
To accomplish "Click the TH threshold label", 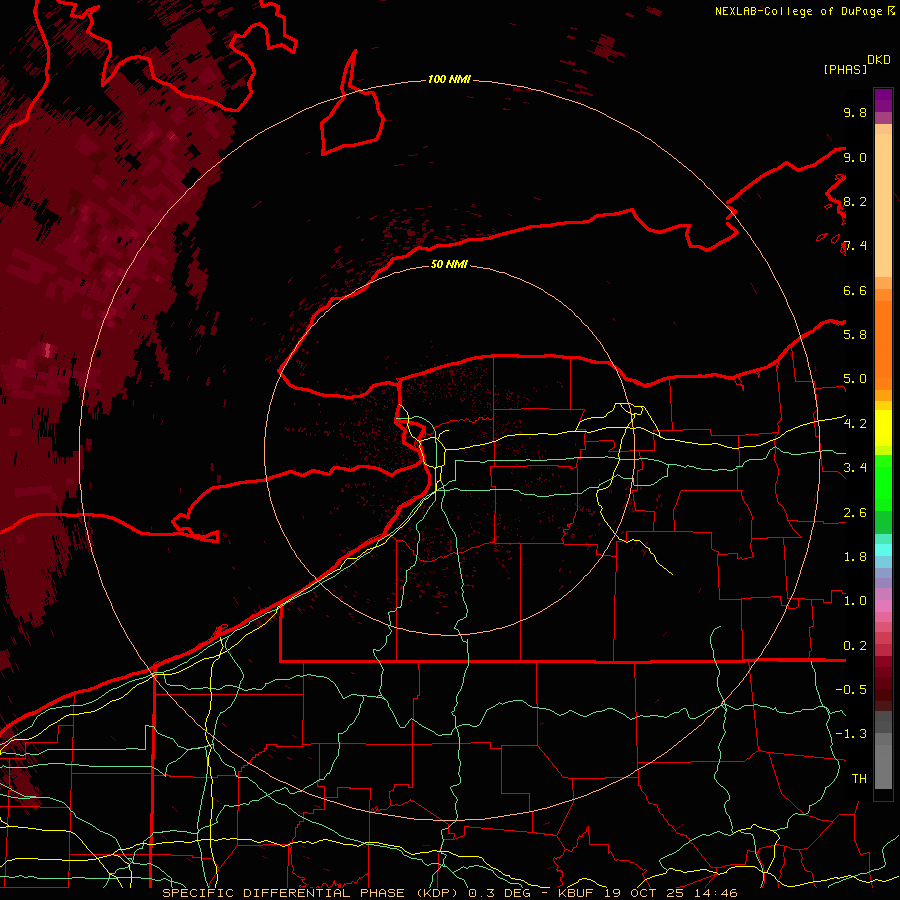I will [x=859, y=779].
